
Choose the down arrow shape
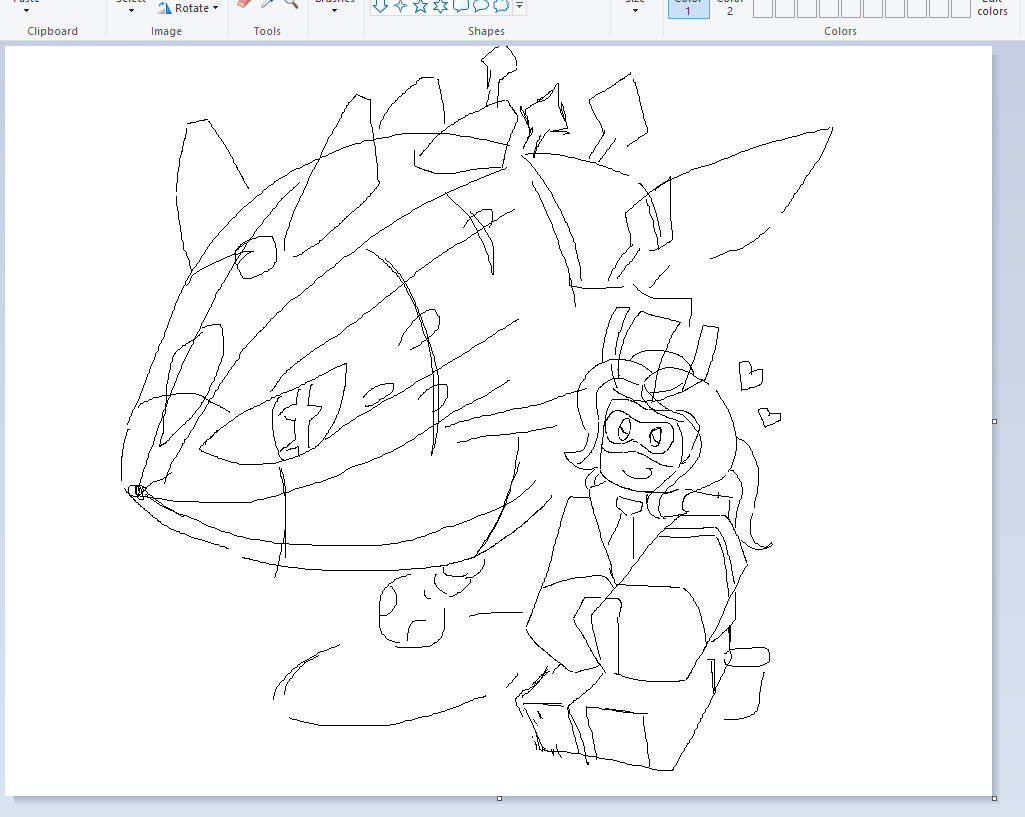[x=380, y=6]
